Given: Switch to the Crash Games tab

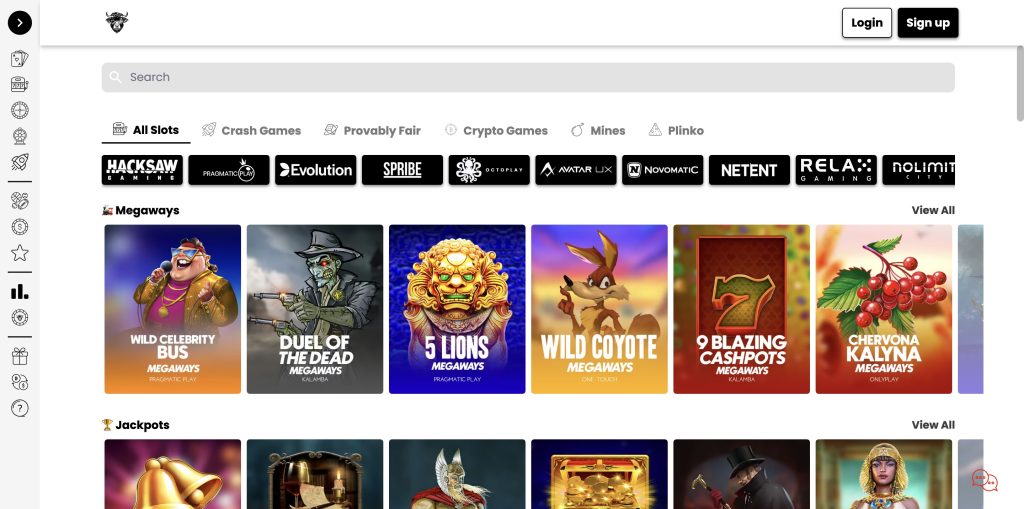Looking at the screenshot, I should coord(251,130).
